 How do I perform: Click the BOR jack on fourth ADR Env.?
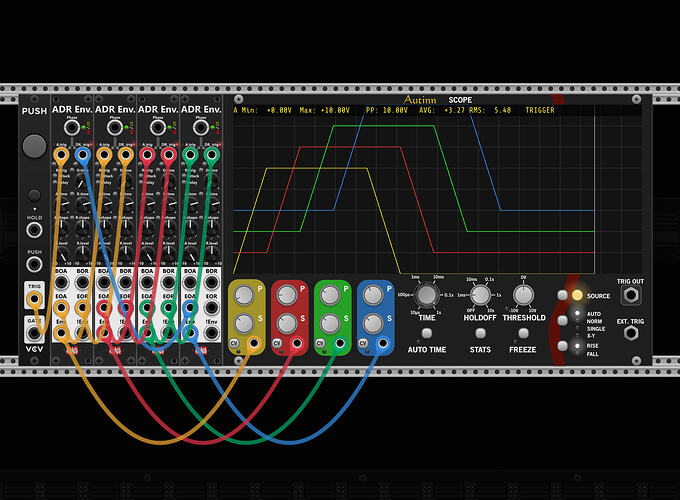pyautogui.click(x=211, y=282)
